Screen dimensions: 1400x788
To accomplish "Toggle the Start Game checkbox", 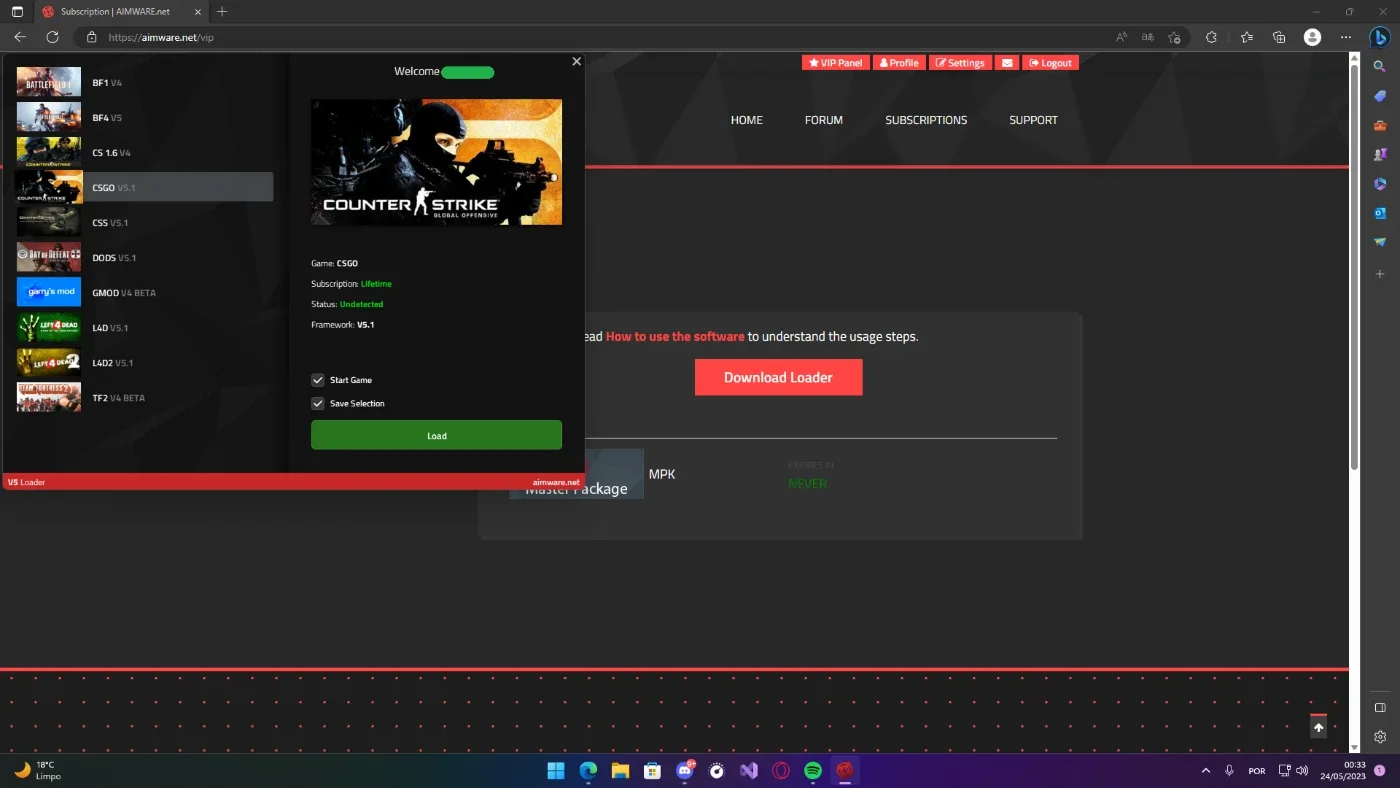I will point(318,380).
